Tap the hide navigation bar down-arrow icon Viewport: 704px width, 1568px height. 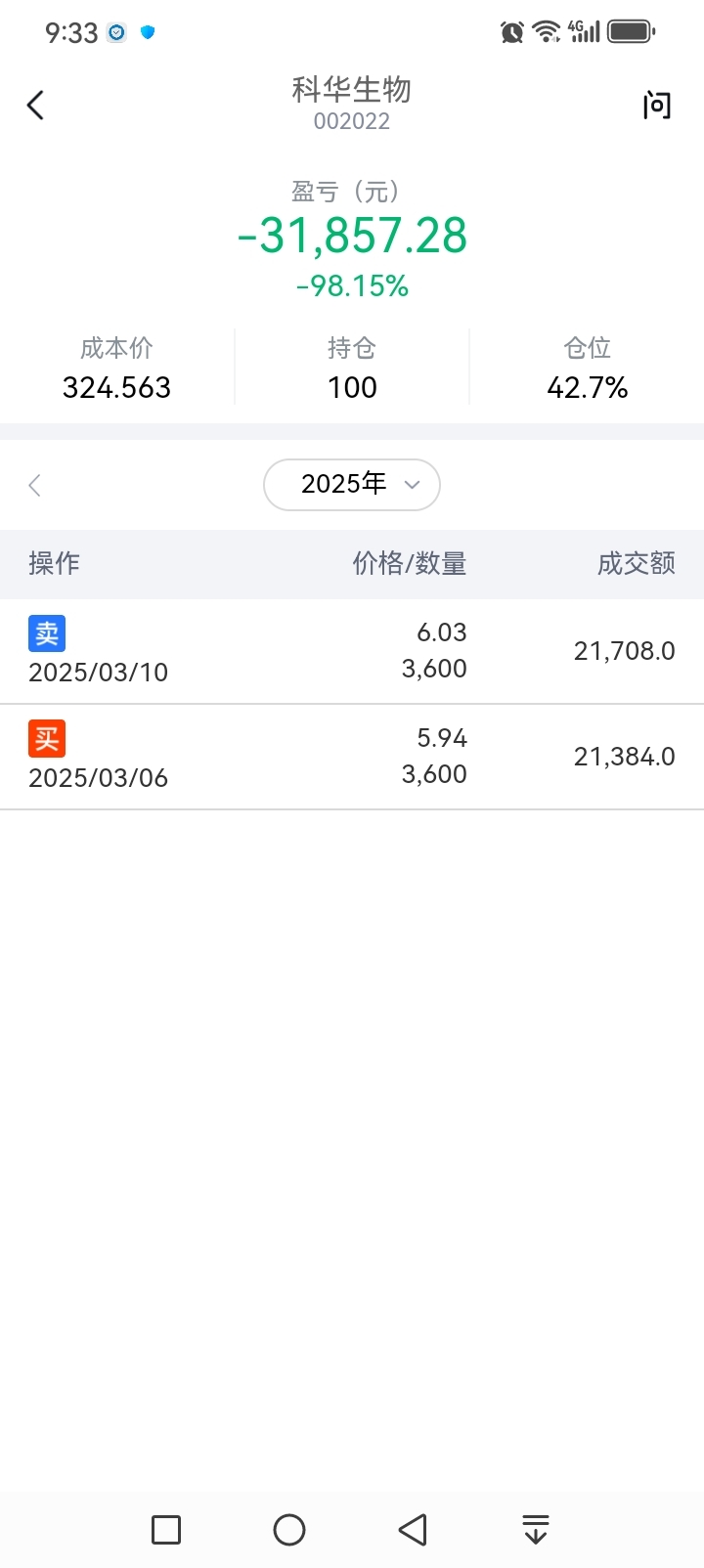[535, 1529]
